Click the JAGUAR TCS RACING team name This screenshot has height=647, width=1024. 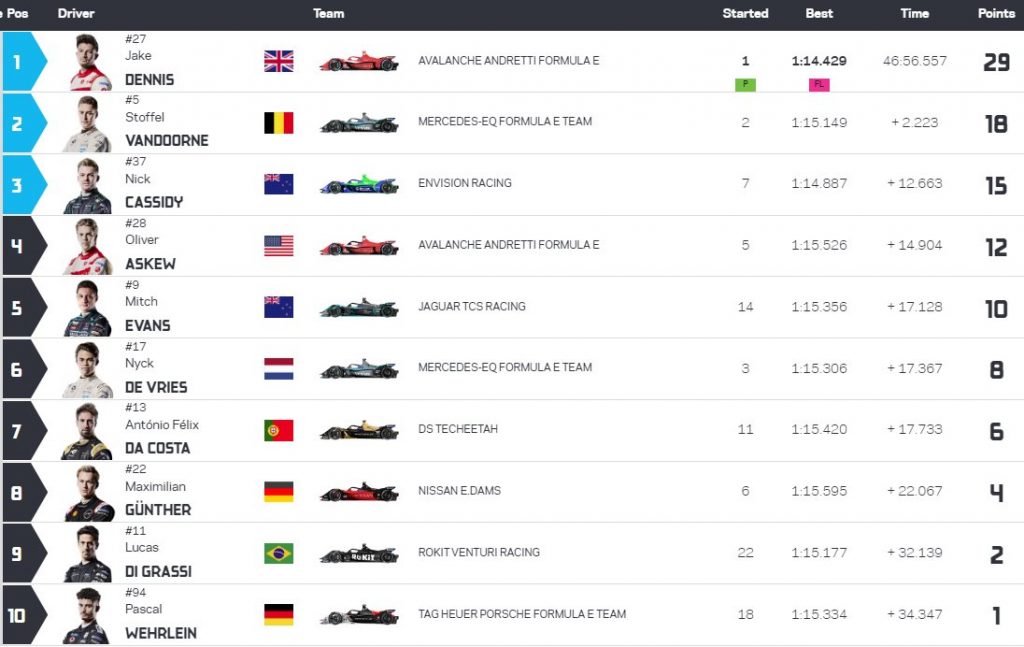(x=472, y=306)
